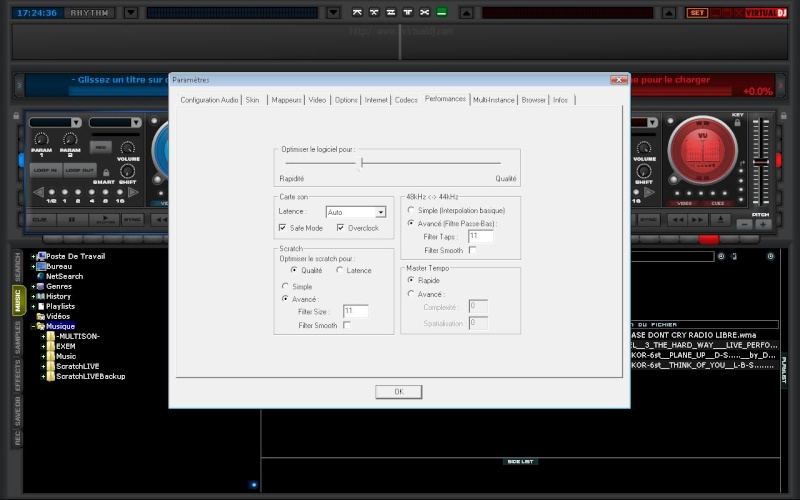Select Avancé (Filtre Passe Bas) radio
The image size is (800, 500).
point(411,223)
